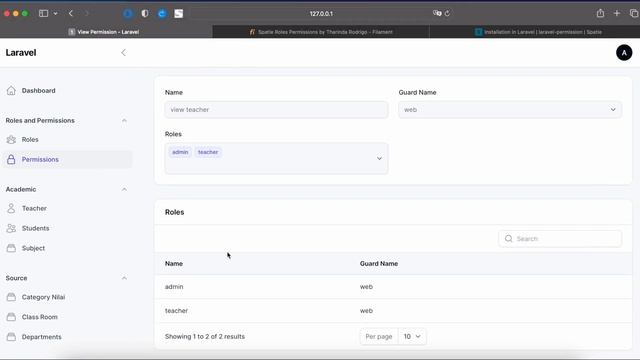Image resolution: width=640 pixels, height=360 pixels.
Task: Open the user avatar menu A
Action: pyautogui.click(x=624, y=53)
